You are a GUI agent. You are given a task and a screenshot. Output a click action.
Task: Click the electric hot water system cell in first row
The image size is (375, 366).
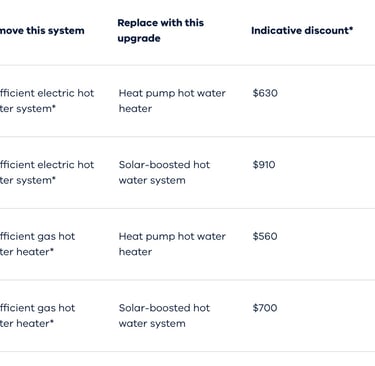click(47, 101)
